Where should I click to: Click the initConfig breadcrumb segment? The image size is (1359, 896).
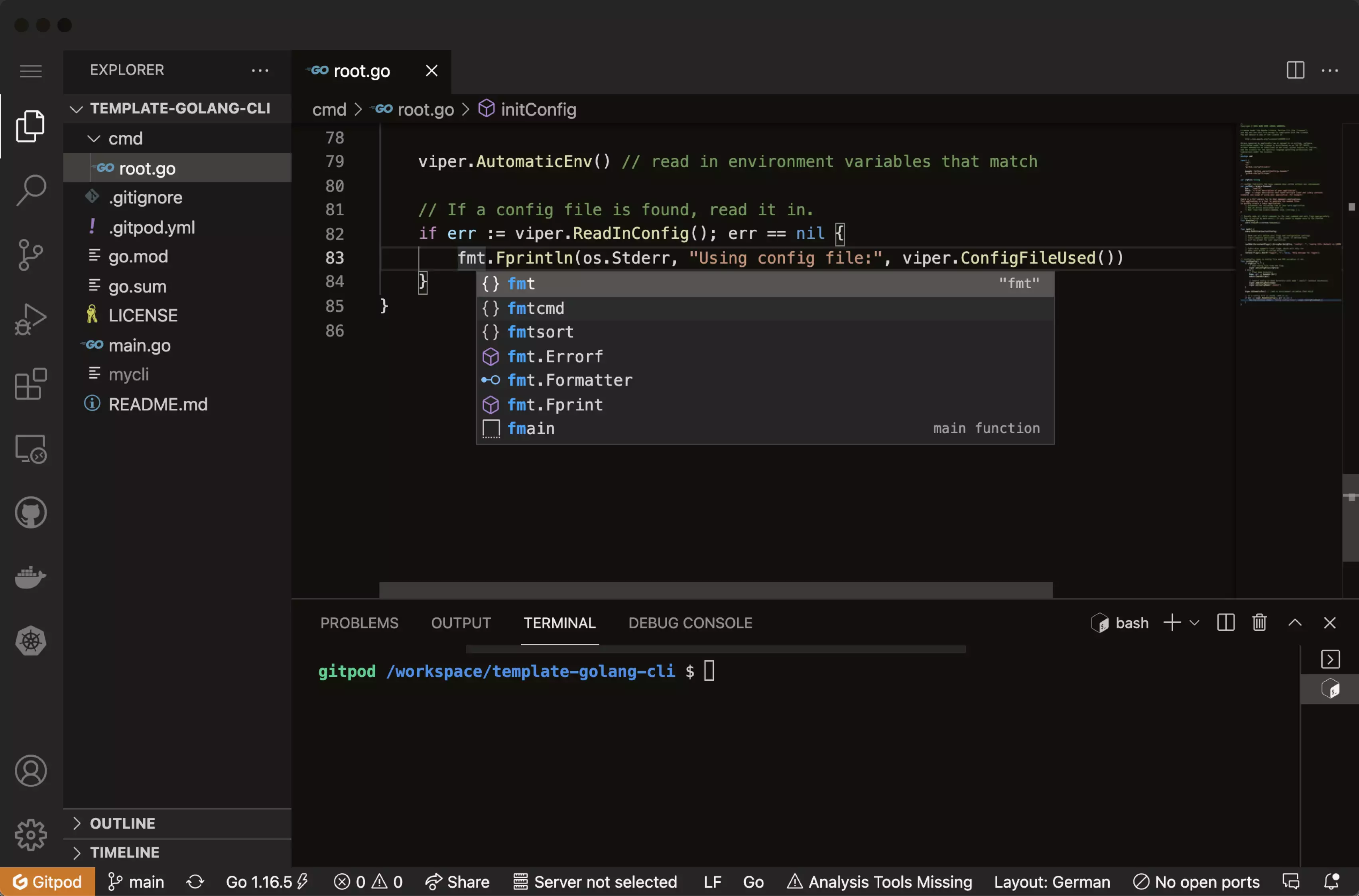point(527,109)
